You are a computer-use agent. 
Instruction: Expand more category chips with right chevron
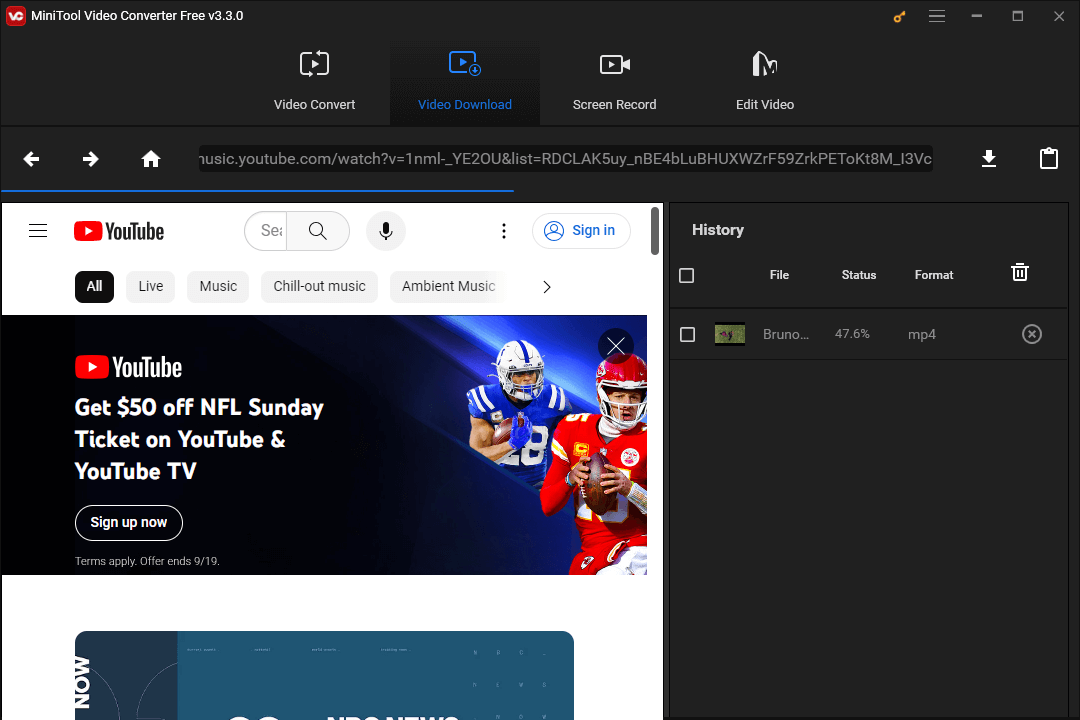546,287
